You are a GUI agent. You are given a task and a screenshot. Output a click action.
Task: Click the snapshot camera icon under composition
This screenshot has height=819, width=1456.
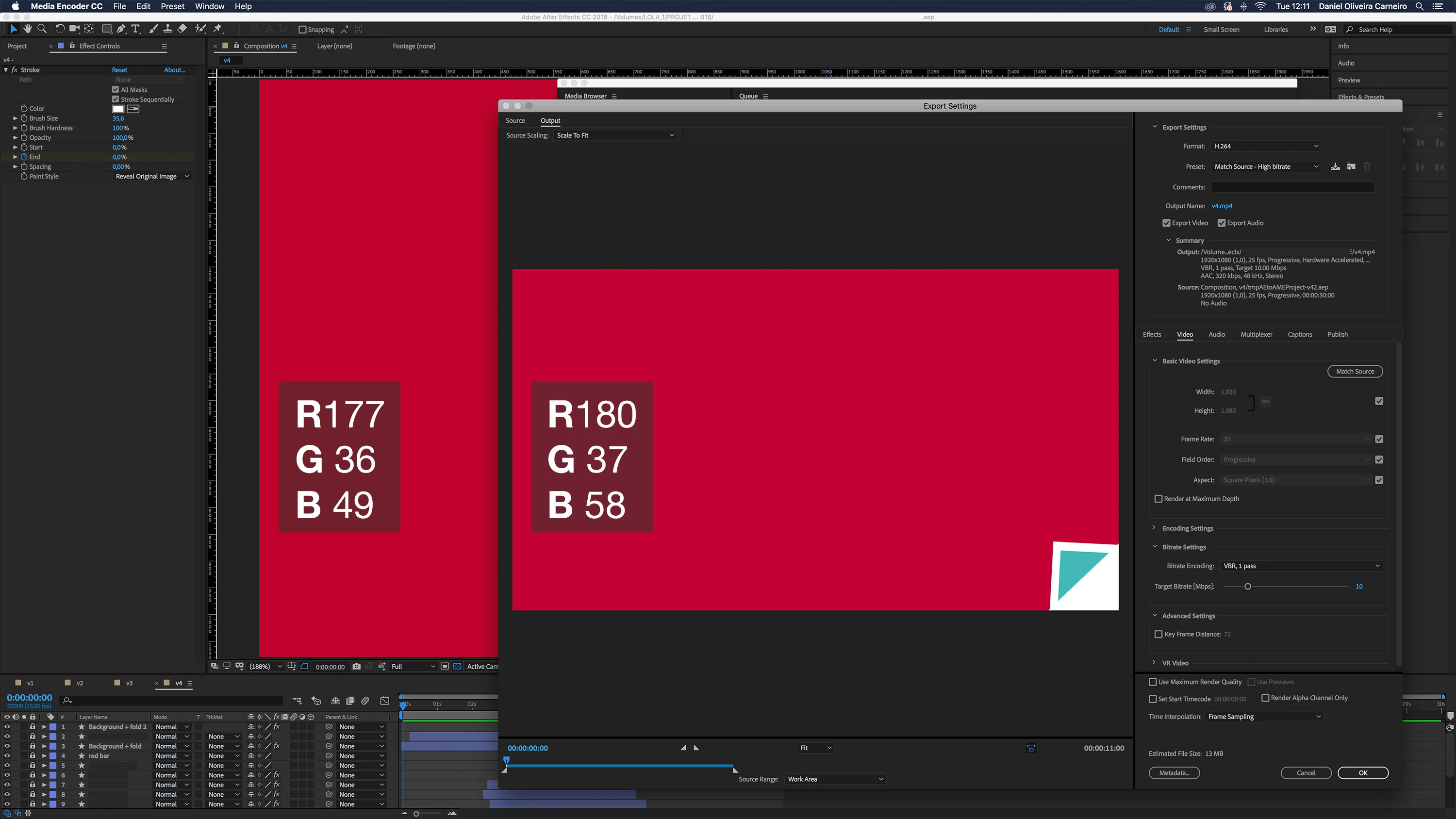357,666
